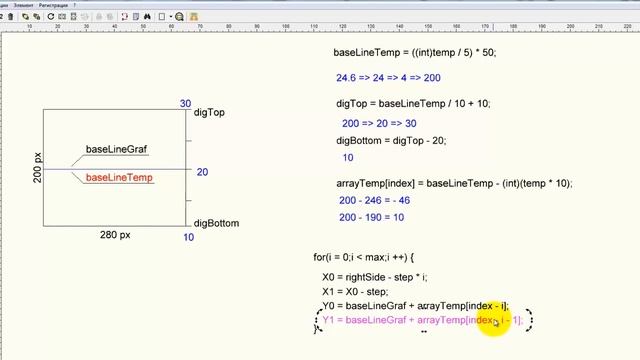Image resolution: width=640 pixels, height=360 pixels.
Task: Click the '200 => 20 => 30' text
Action: click(379, 123)
